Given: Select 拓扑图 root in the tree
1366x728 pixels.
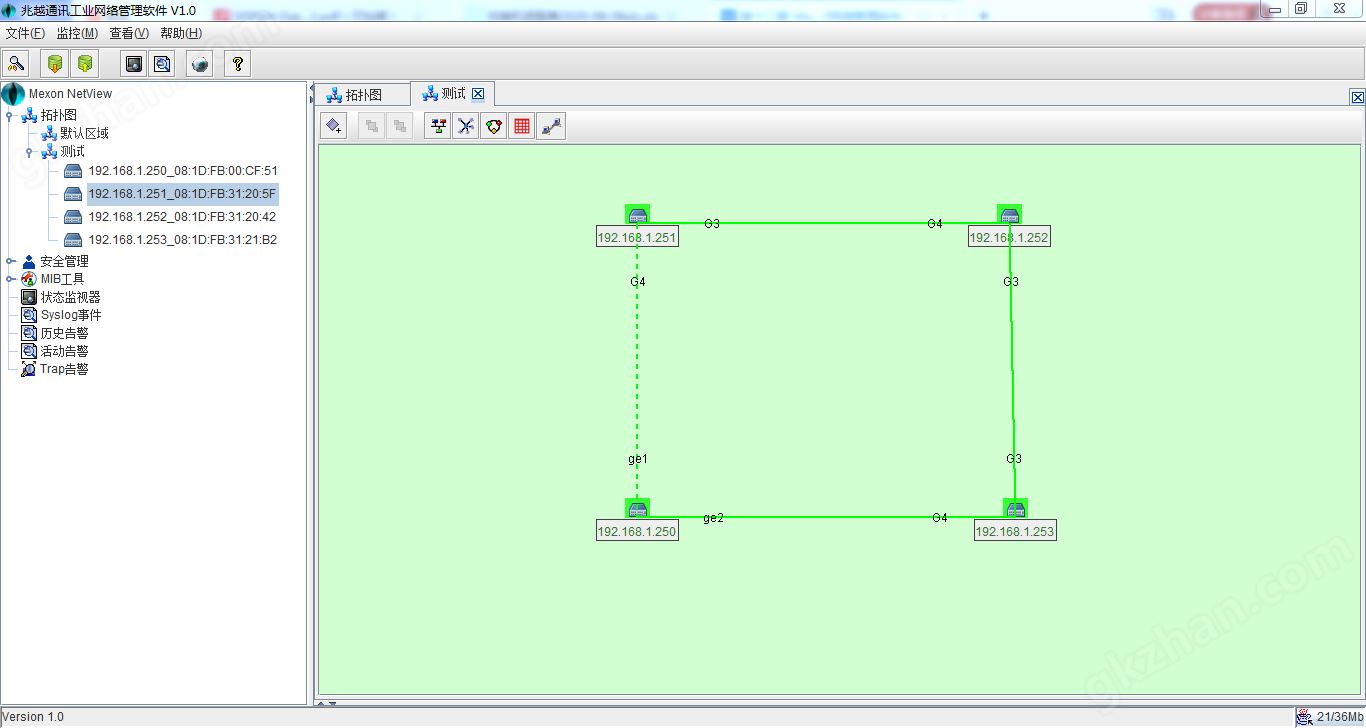Looking at the screenshot, I should click(x=58, y=115).
